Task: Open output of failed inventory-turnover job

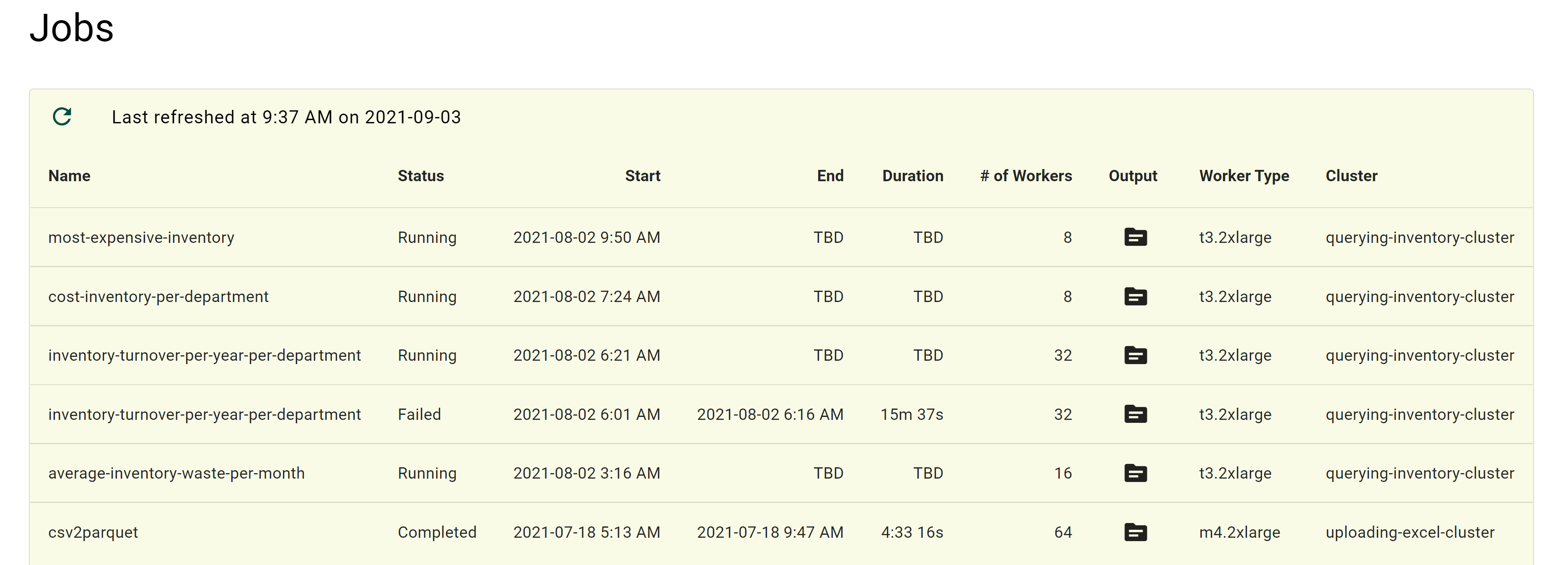Action: click(1135, 414)
